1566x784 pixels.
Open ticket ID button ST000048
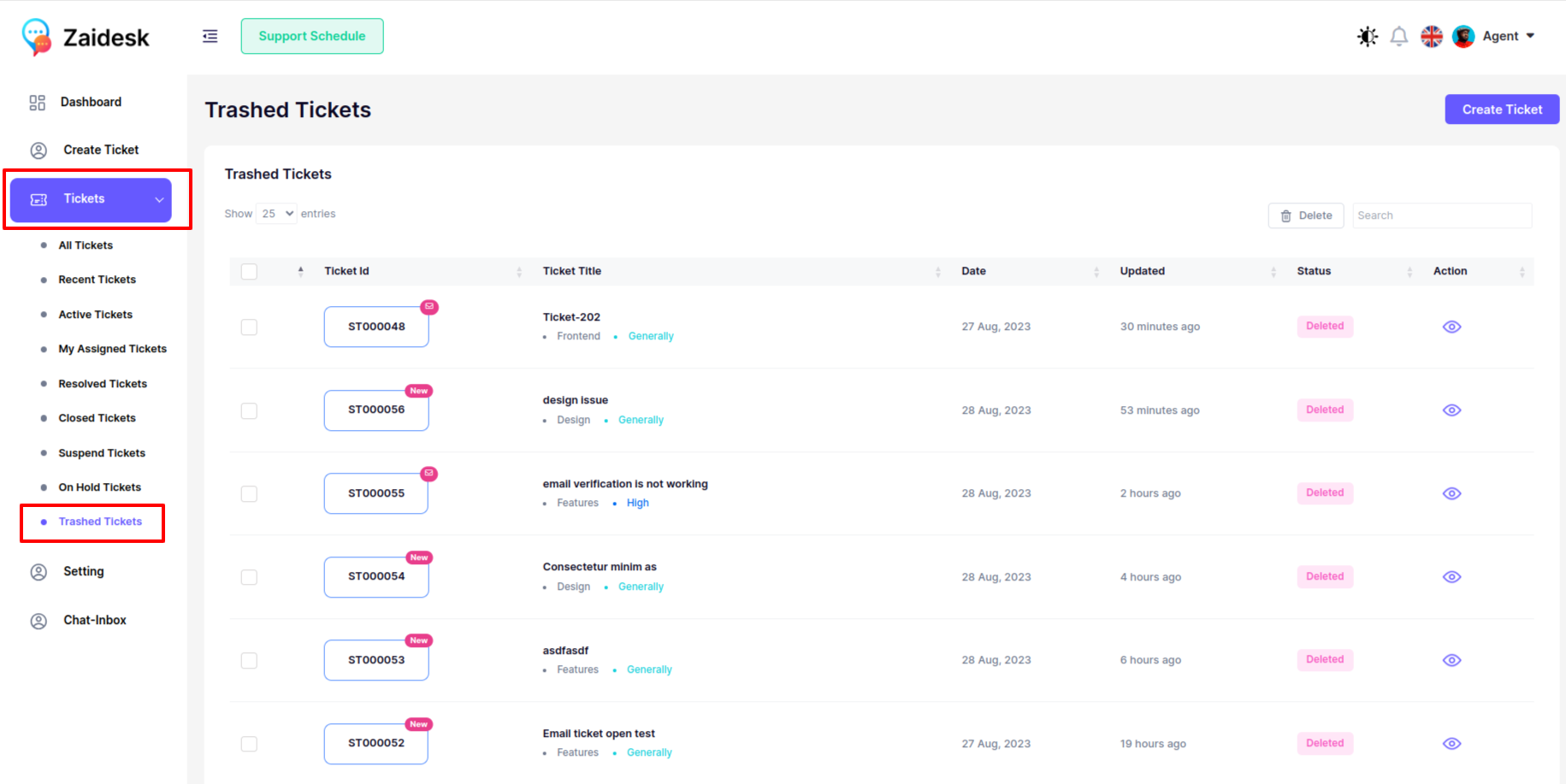376,327
